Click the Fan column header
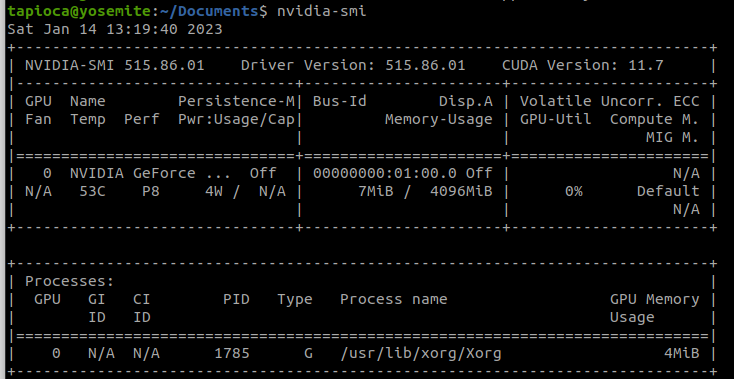The image size is (734, 379). click(x=38, y=119)
